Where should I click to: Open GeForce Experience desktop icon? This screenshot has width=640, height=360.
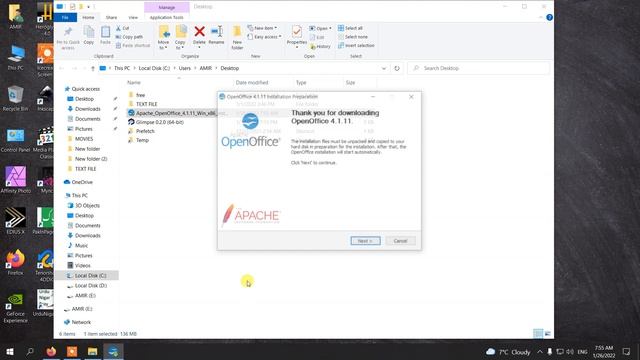click(16, 308)
